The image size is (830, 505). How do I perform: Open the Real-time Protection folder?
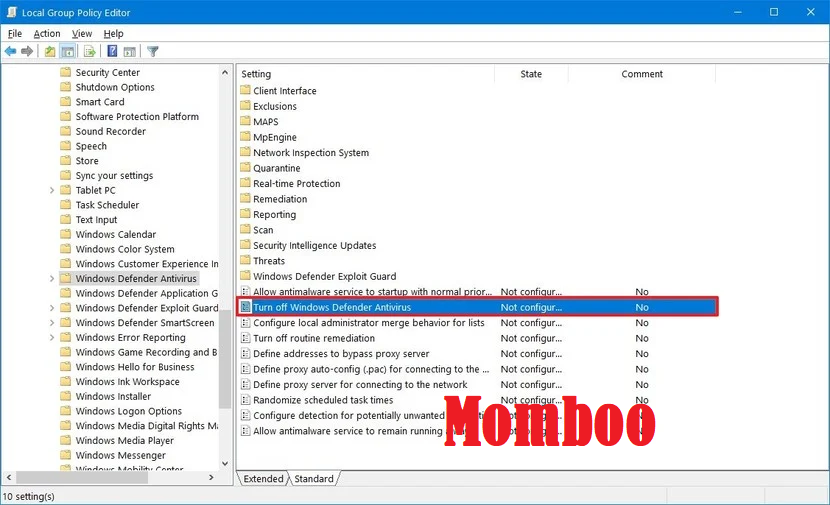click(x=296, y=184)
